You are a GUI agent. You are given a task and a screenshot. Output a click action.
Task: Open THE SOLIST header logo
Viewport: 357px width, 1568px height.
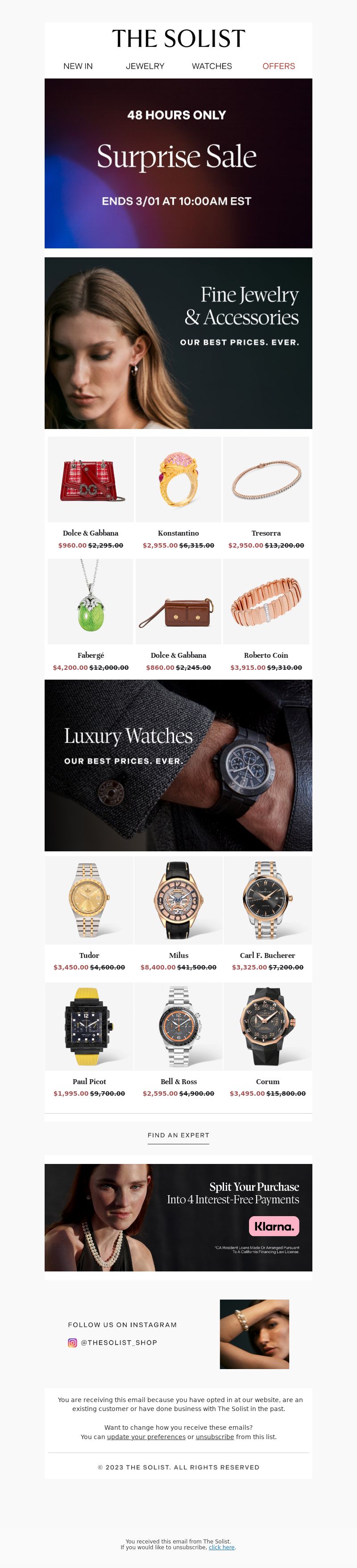tap(178, 39)
